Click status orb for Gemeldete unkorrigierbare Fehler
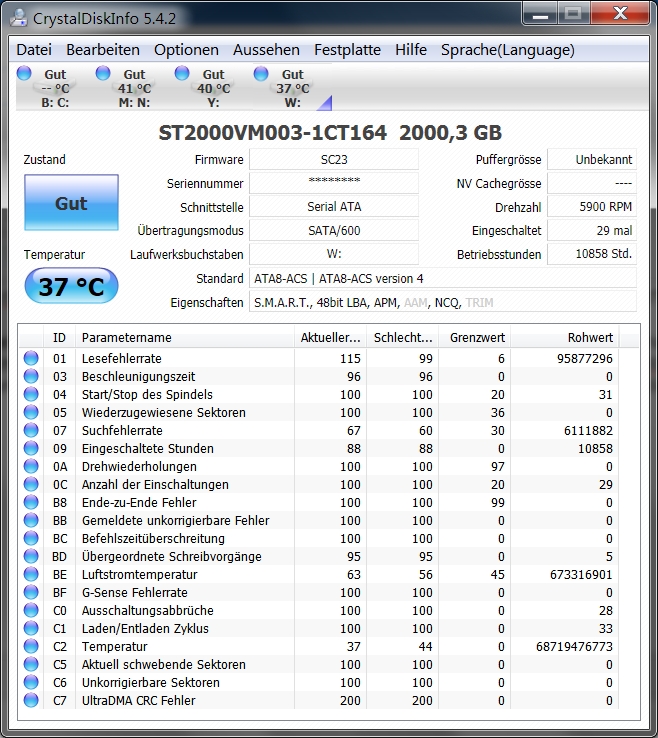Viewport: 658px width, 738px height. coord(31,520)
